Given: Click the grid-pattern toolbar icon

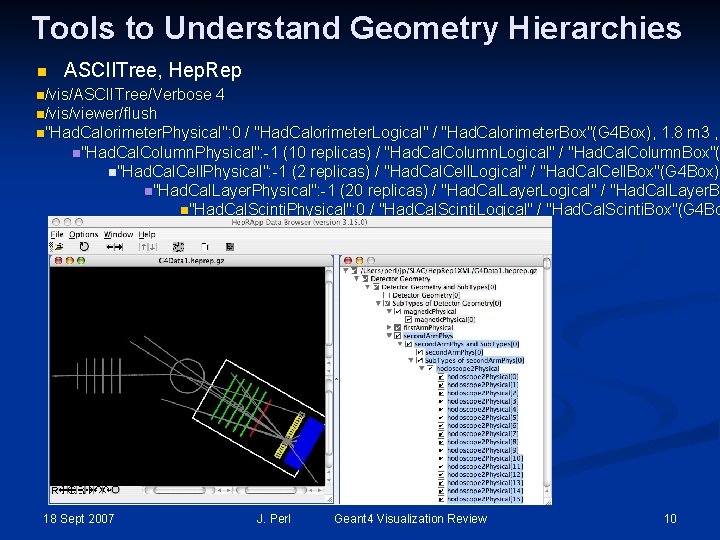Looking at the screenshot, I should [178, 247].
